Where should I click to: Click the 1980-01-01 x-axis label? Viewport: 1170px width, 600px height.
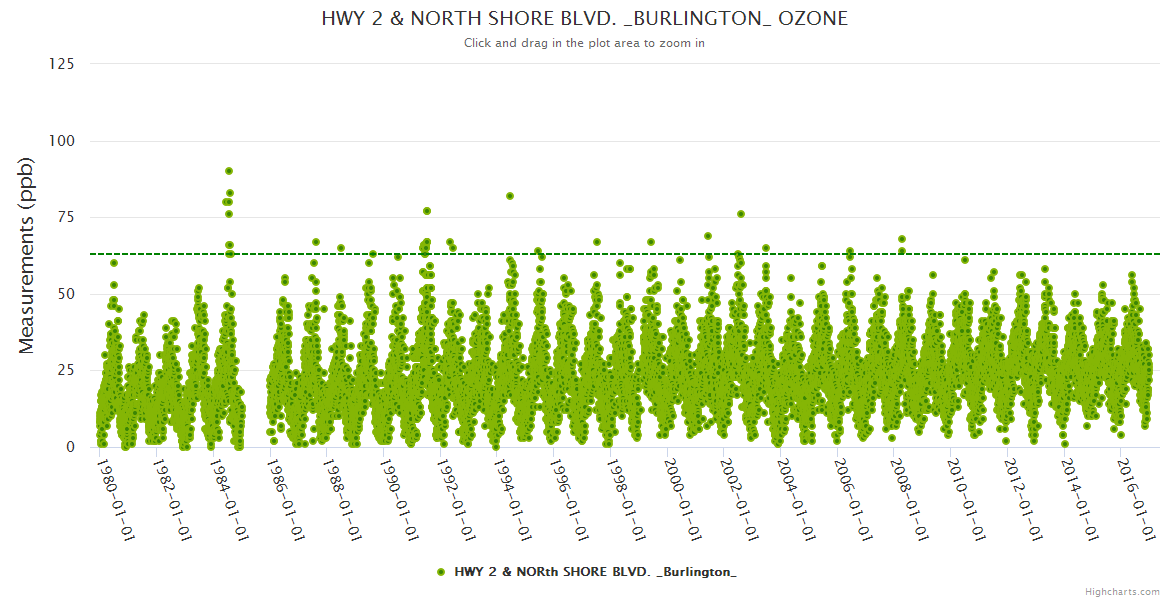115,498
